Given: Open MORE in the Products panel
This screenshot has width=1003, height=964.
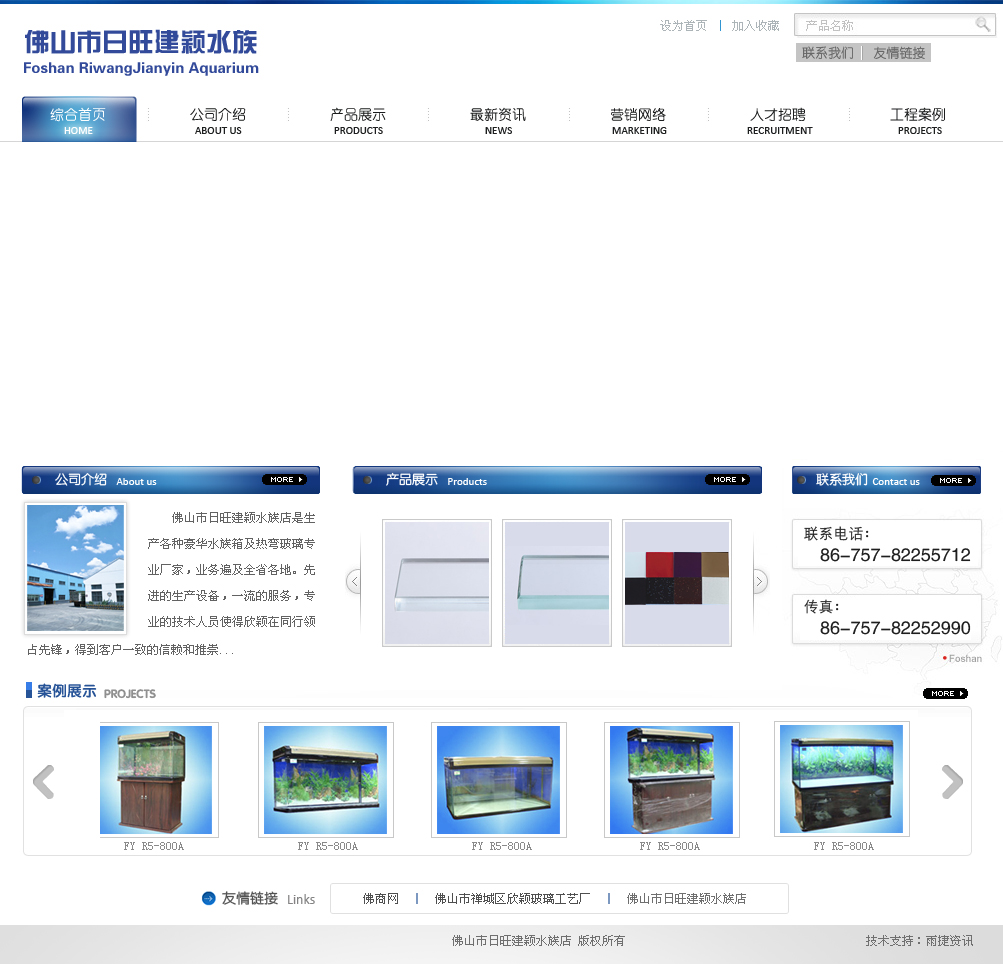Looking at the screenshot, I should tap(727, 480).
